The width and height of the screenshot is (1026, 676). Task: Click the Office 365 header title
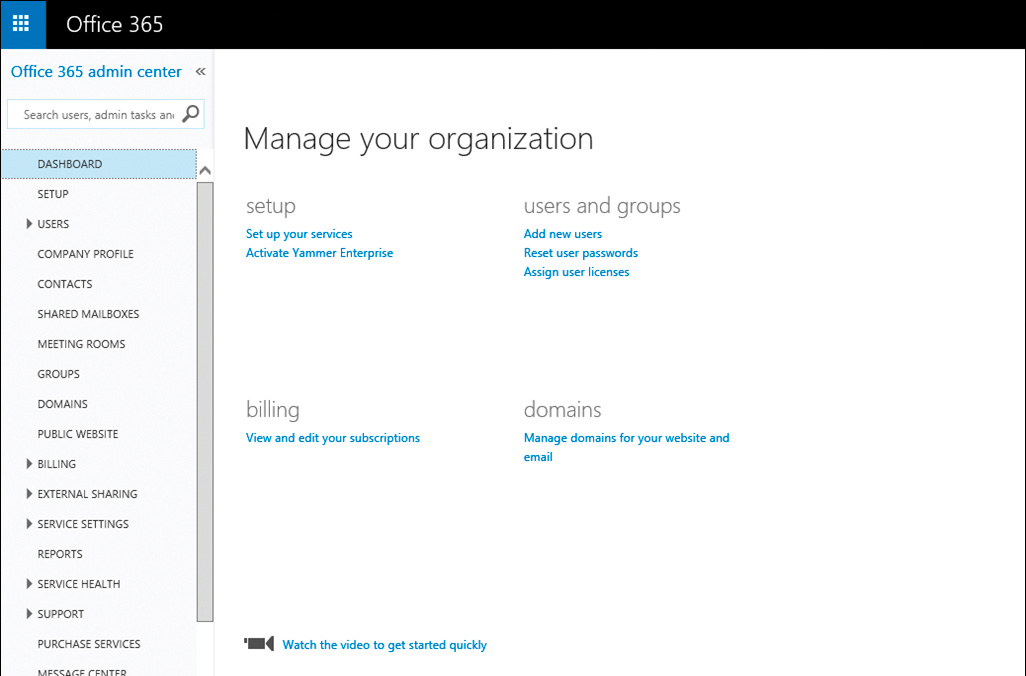pyautogui.click(x=115, y=24)
